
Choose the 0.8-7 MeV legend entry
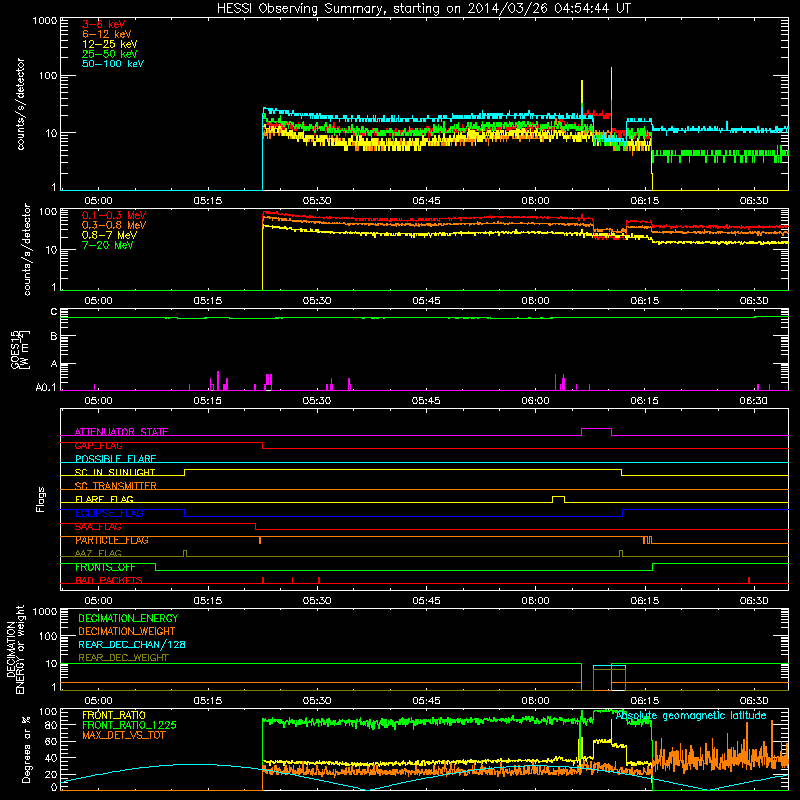pos(109,235)
